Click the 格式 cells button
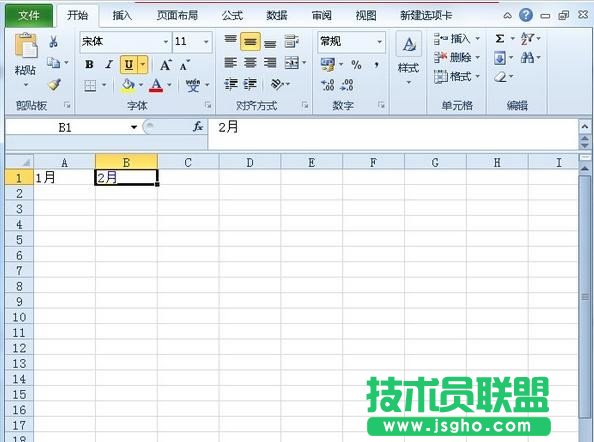594x442 pixels. click(457, 77)
